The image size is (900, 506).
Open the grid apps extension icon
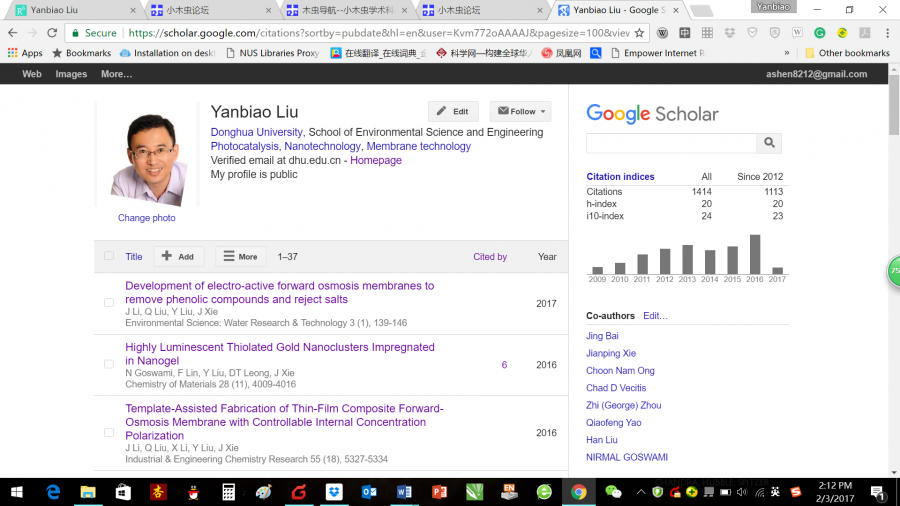point(707,33)
